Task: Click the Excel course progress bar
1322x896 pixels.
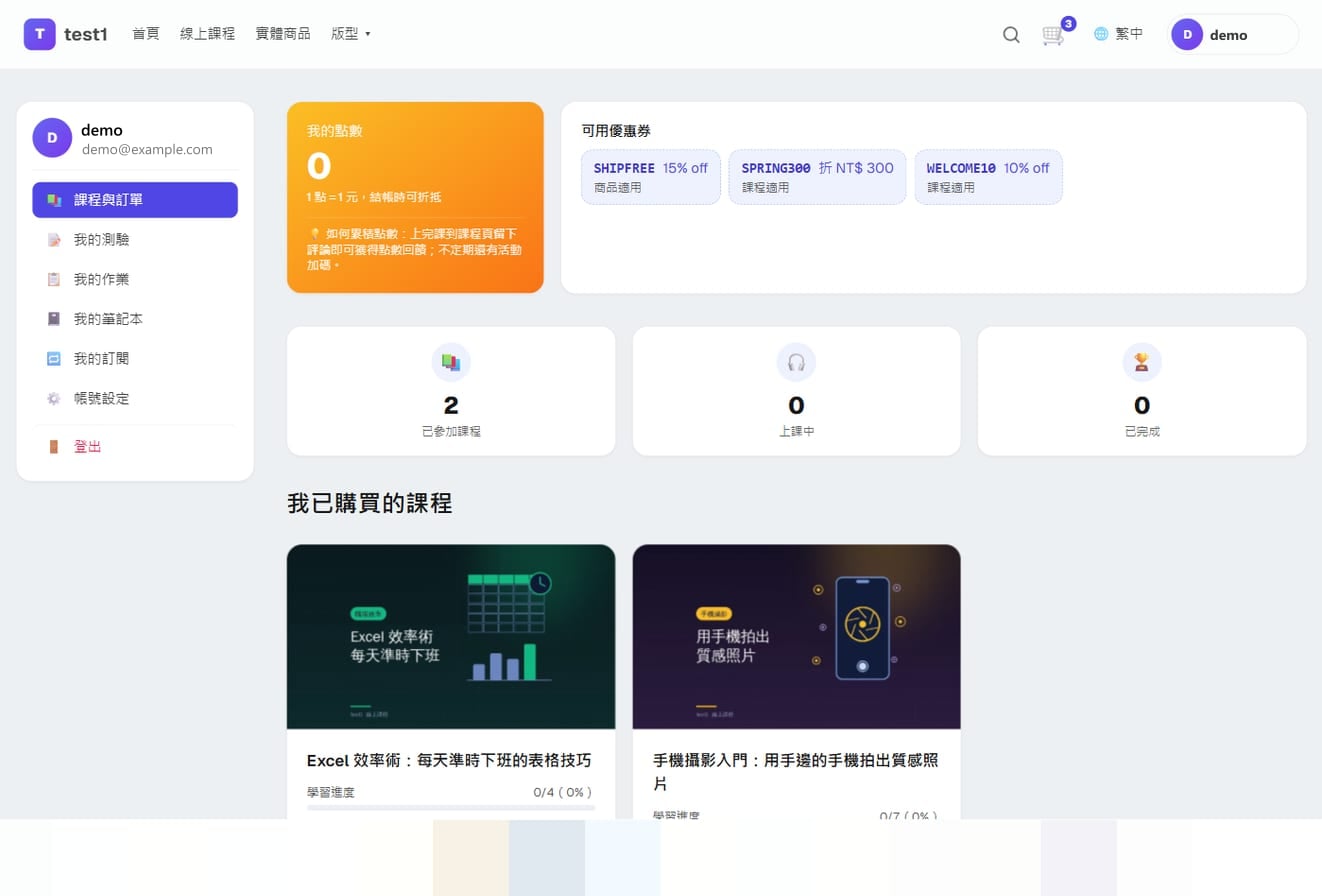Action: (x=451, y=807)
